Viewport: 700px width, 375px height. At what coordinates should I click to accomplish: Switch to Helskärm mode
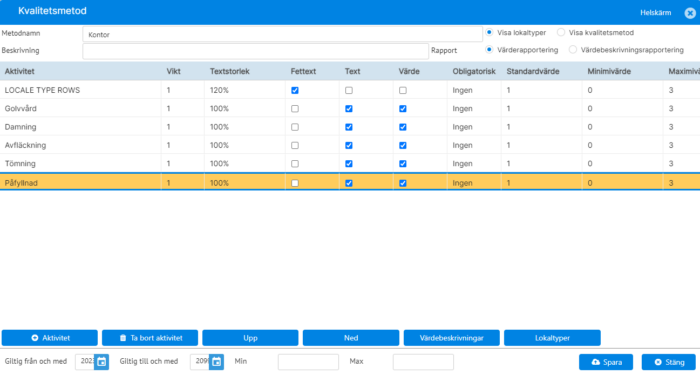tap(656, 13)
